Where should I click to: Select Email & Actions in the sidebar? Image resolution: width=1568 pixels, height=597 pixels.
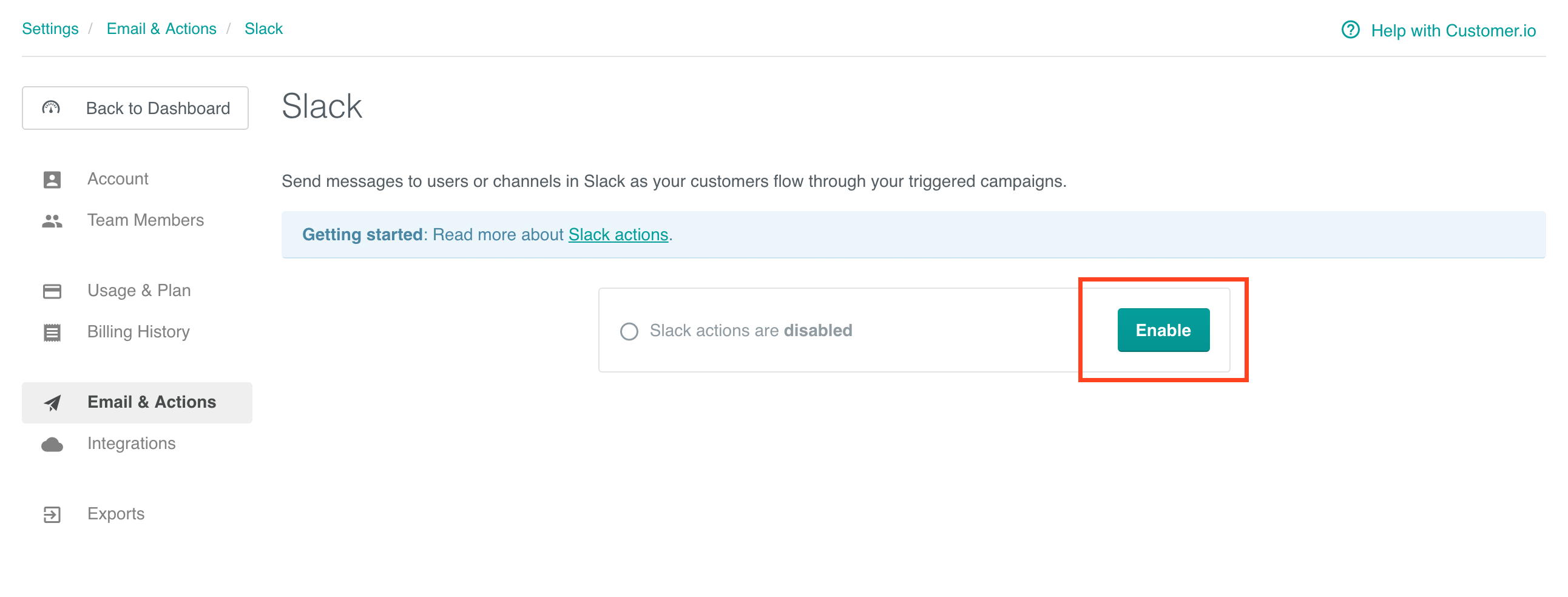151,402
